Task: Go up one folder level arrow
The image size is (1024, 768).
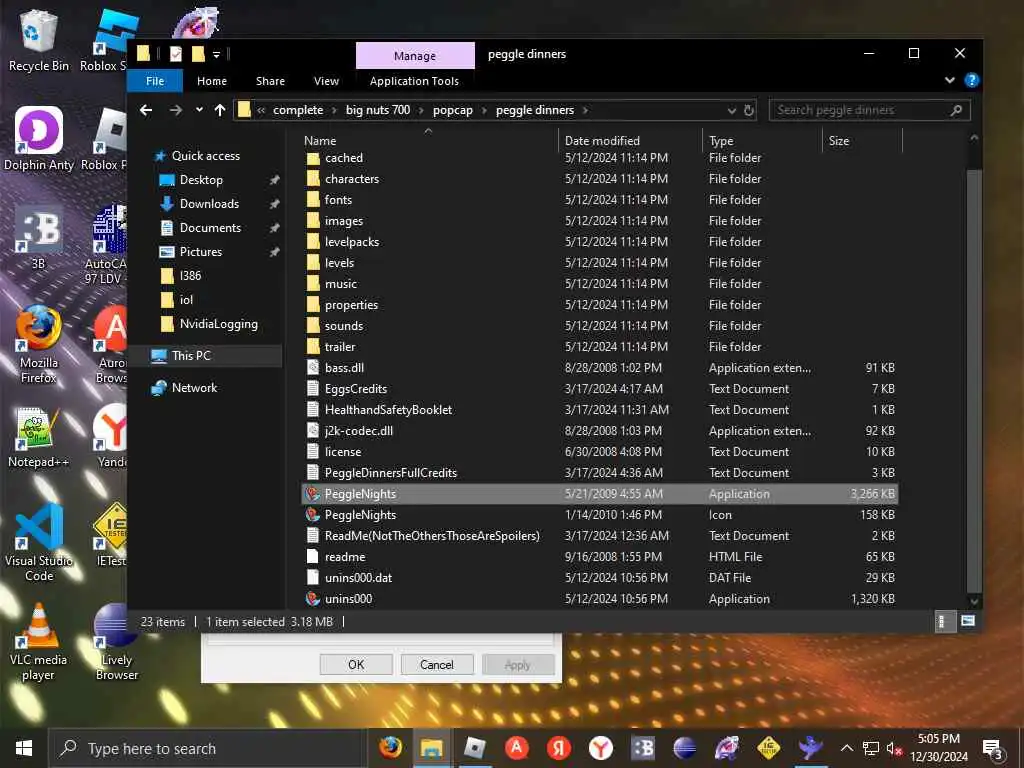Action: [219, 110]
